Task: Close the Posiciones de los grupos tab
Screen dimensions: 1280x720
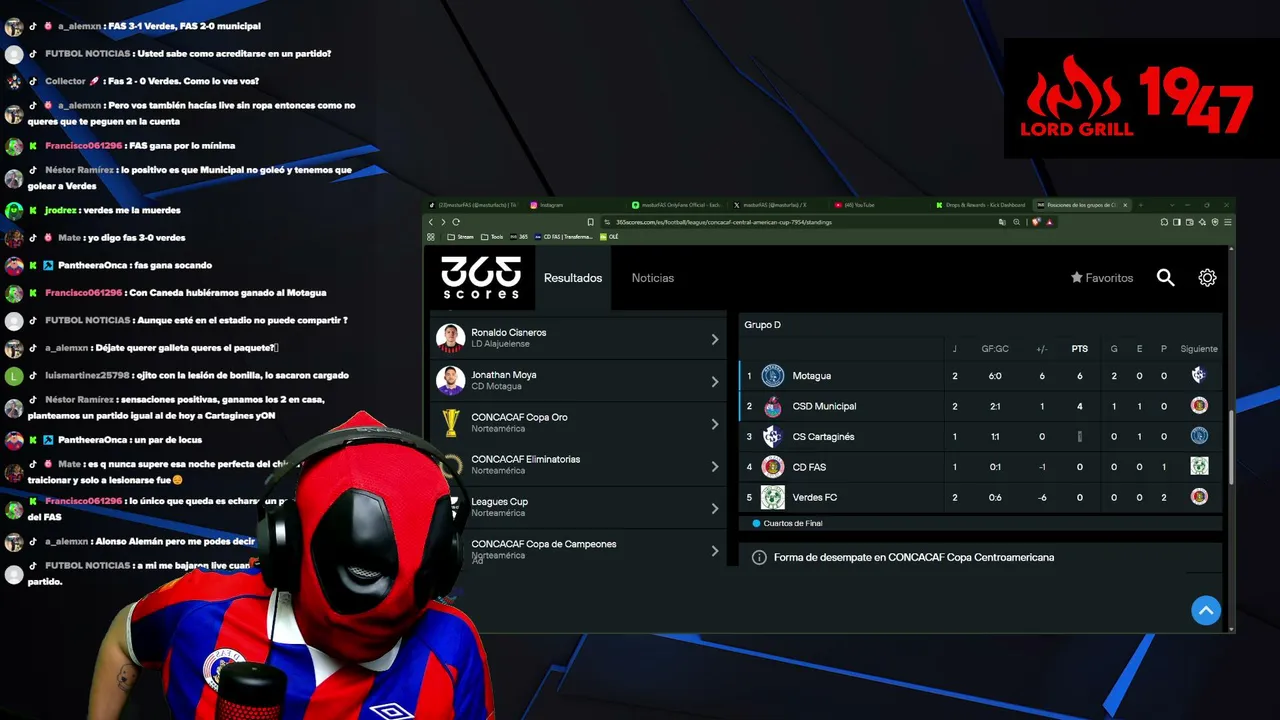Action: click(1125, 205)
